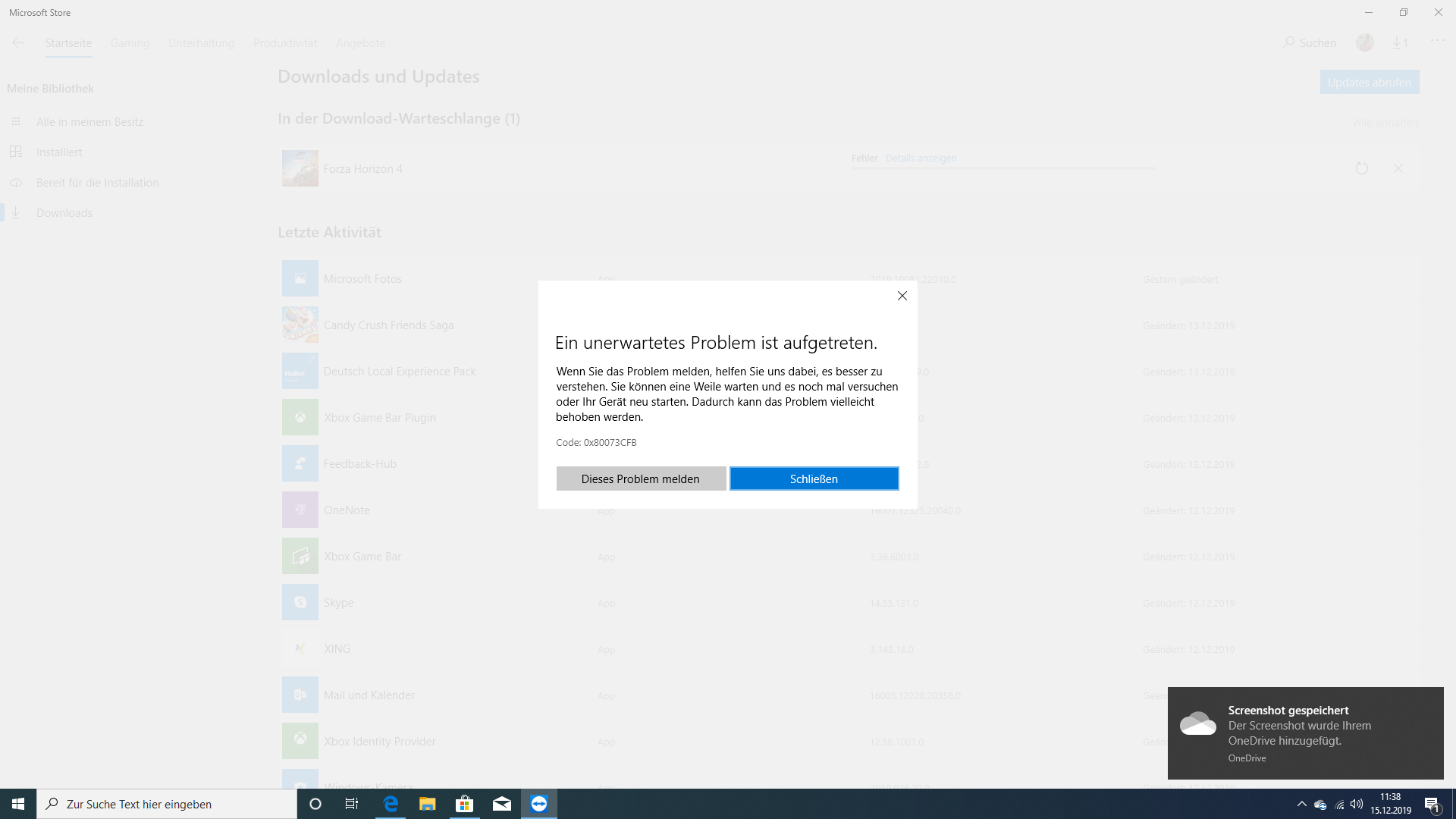Click the OneDrive screenshot saved notification
The width and height of the screenshot is (1456, 819).
1304,733
